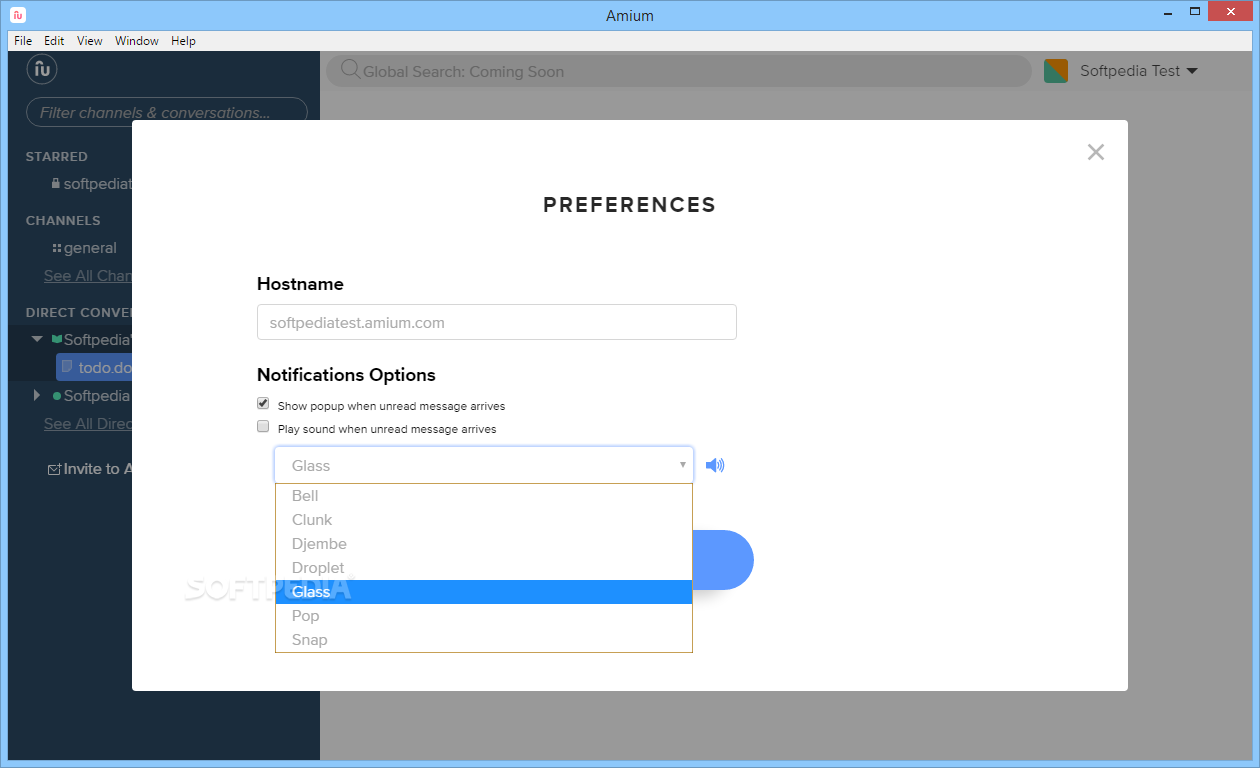This screenshot has width=1260, height=768.
Task: Click the green book icon beside the first Softpedia conversation
Action: click(x=57, y=339)
